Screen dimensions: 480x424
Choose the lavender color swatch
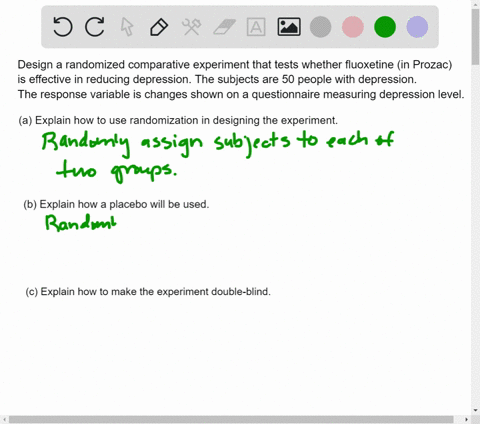click(417, 27)
